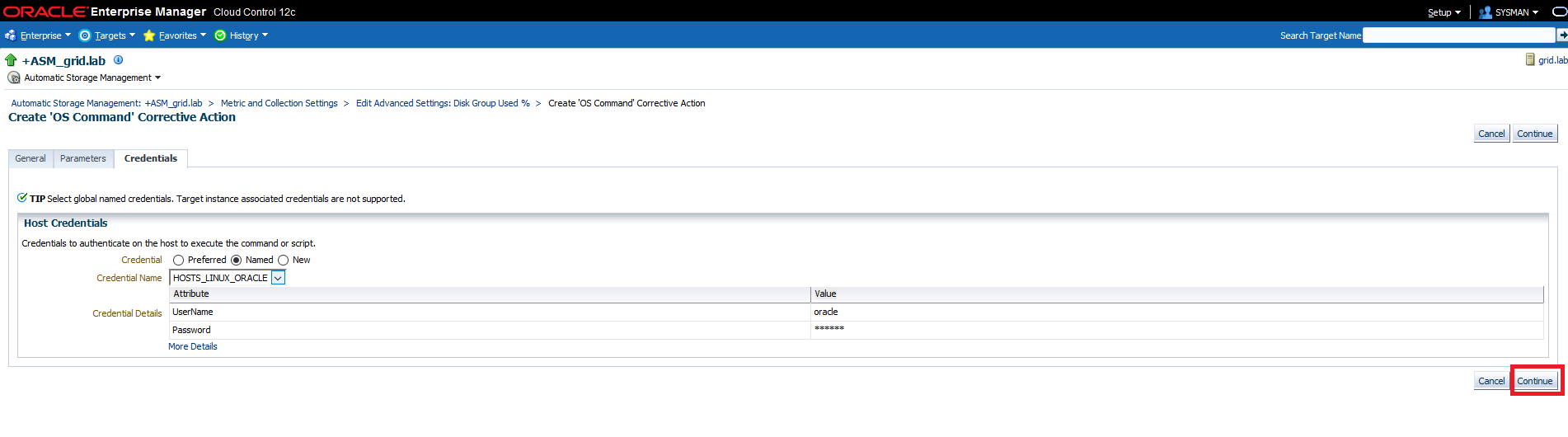Open the HOSTS_LINUX_ORACLE credential name dropdown
The image size is (1568, 437).
click(278, 278)
